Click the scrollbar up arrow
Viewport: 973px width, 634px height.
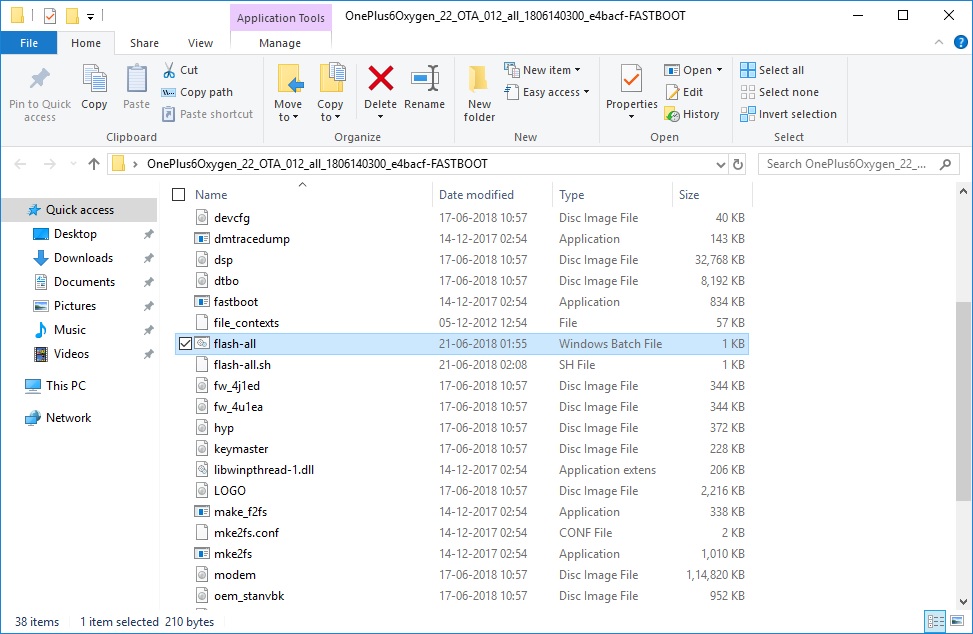963,192
